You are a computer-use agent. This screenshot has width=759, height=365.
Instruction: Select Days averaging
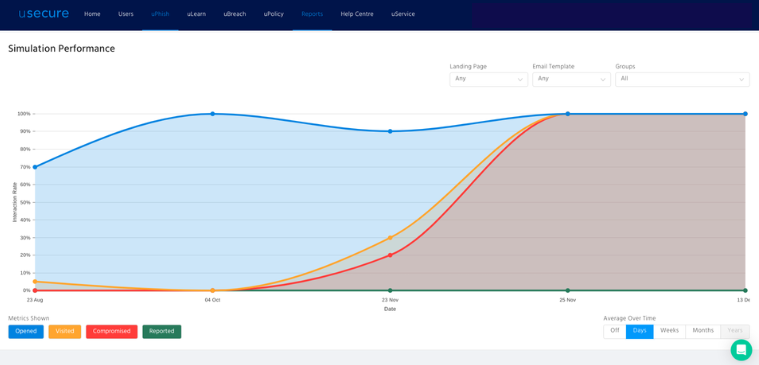pos(639,331)
